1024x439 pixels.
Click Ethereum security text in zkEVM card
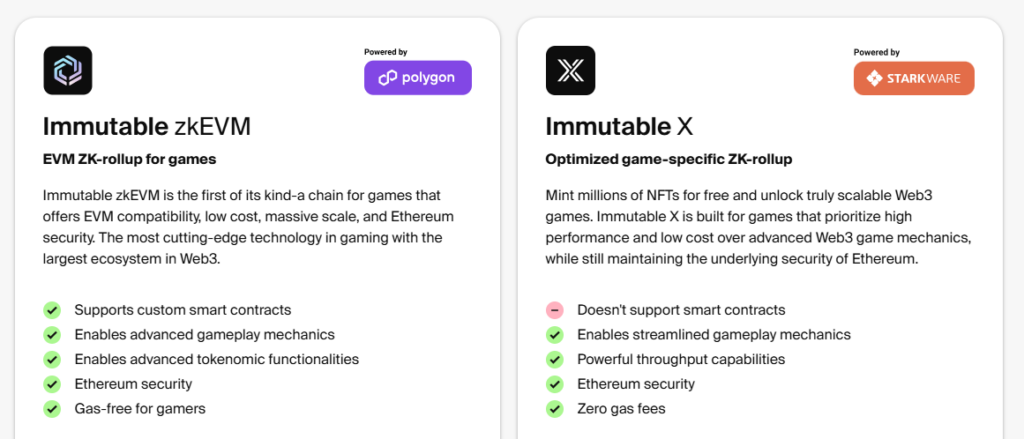click(133, 384)
